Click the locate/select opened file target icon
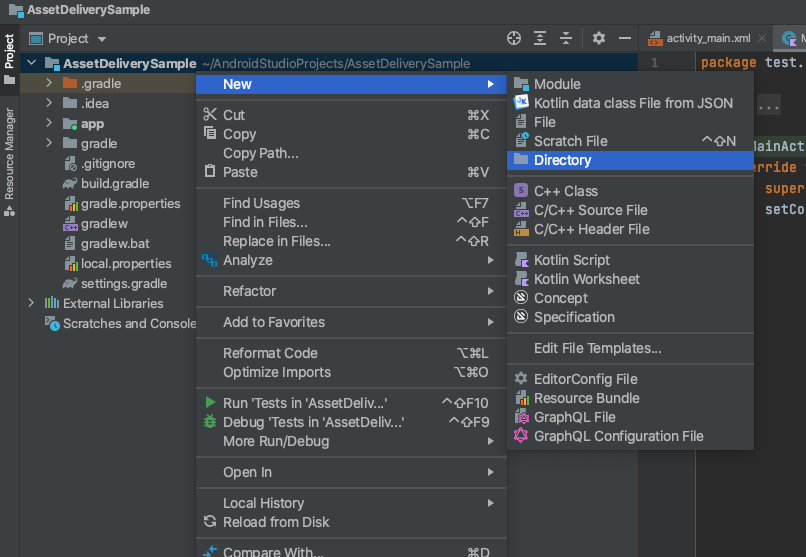 pyautogui.click(x=514, y=38)
